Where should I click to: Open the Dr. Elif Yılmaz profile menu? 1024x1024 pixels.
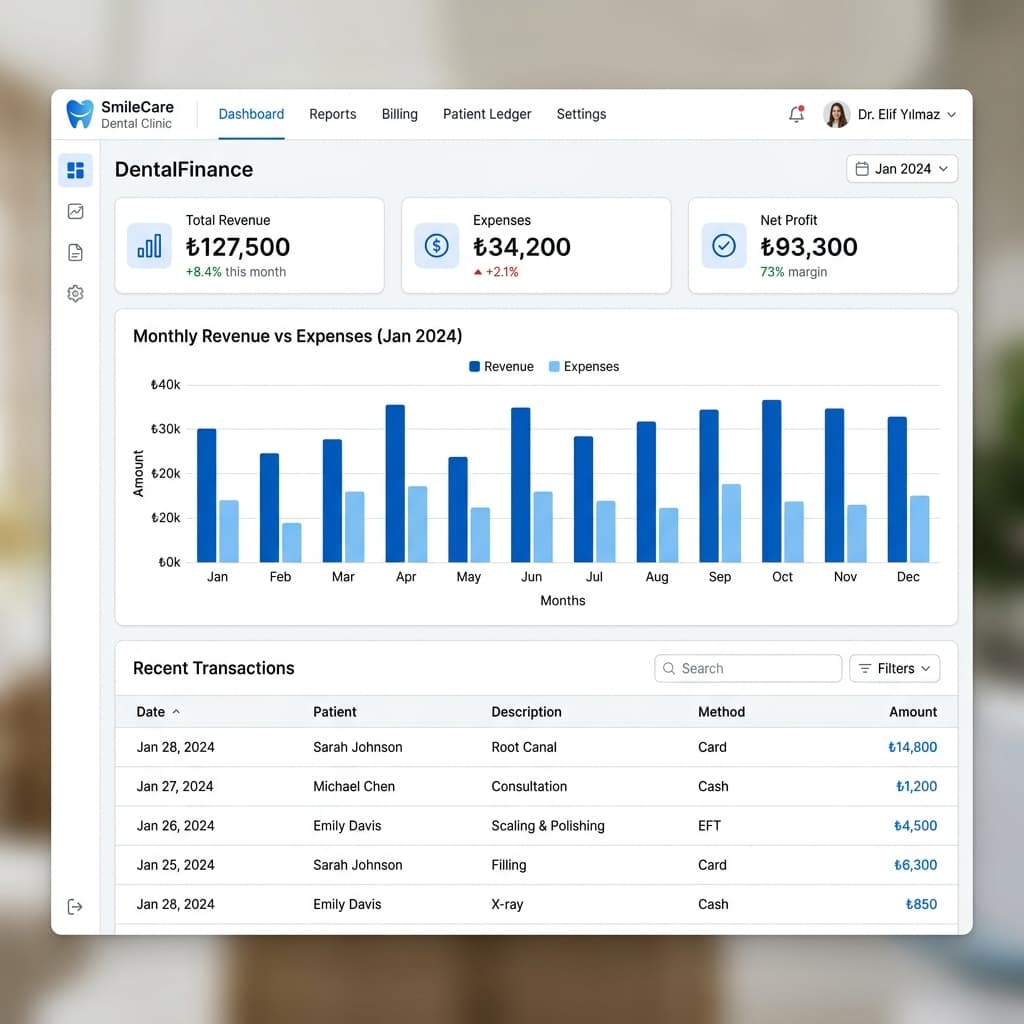click(889, 114)
